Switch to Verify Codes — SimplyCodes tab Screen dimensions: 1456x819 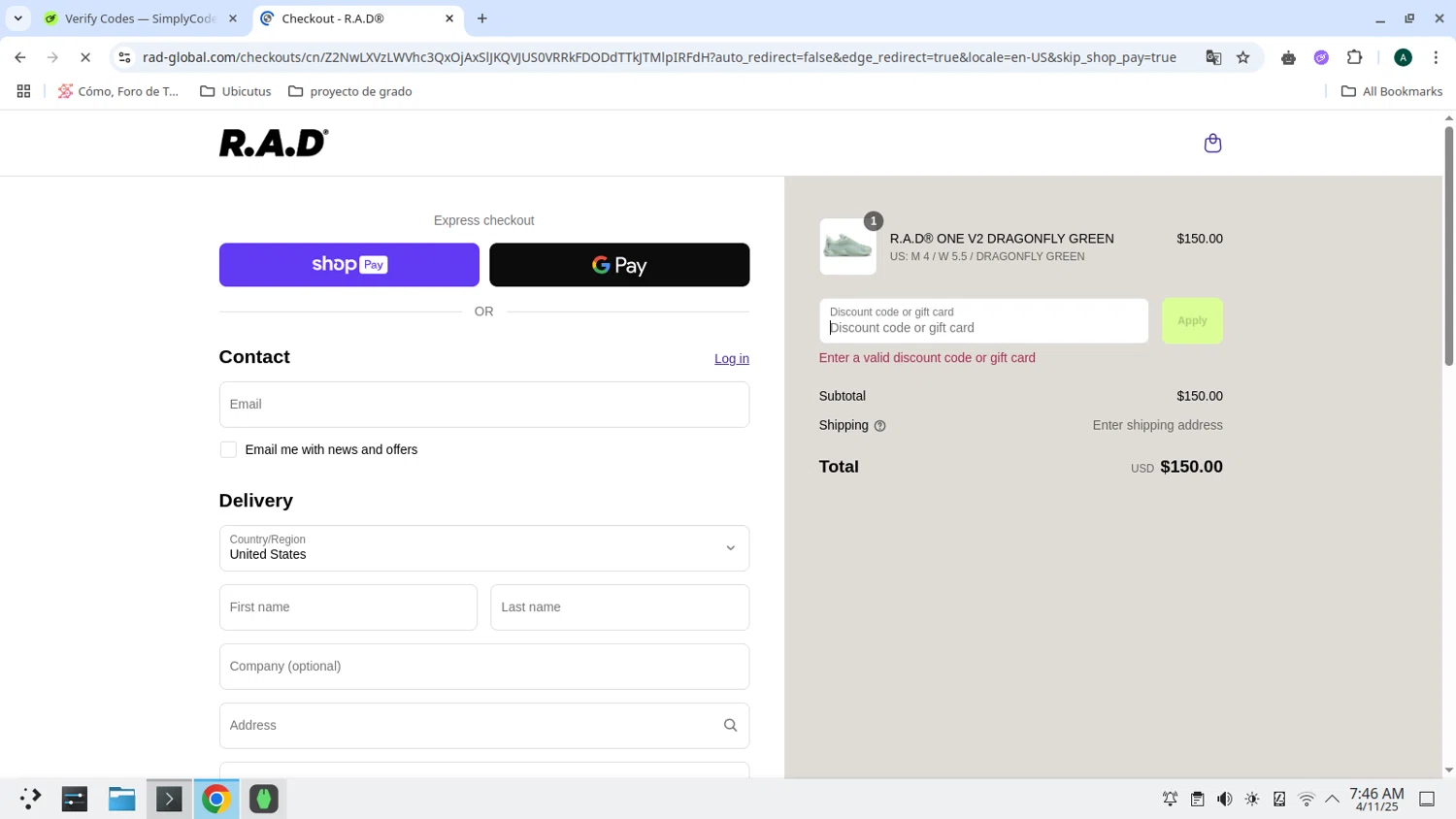pos(141,18)
